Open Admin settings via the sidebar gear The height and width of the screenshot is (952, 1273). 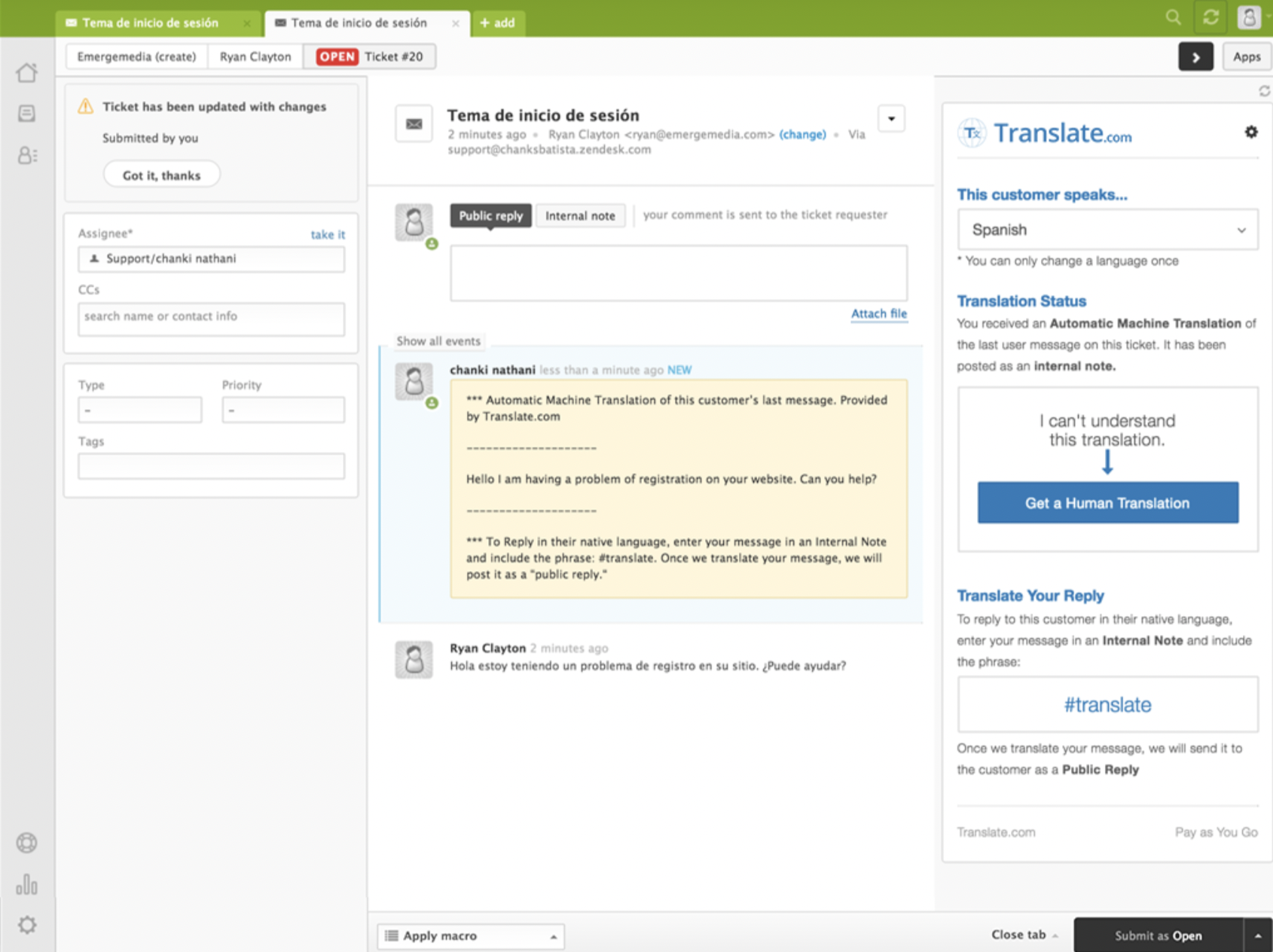27,926
